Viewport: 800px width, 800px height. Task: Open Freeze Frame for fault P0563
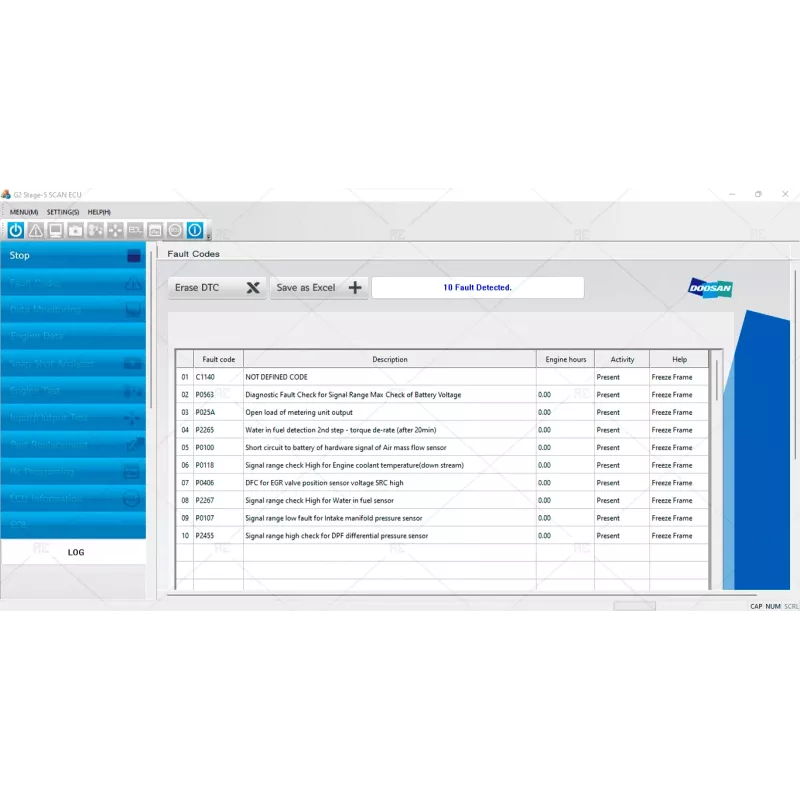pyautogui.click(x=671, y=395)
